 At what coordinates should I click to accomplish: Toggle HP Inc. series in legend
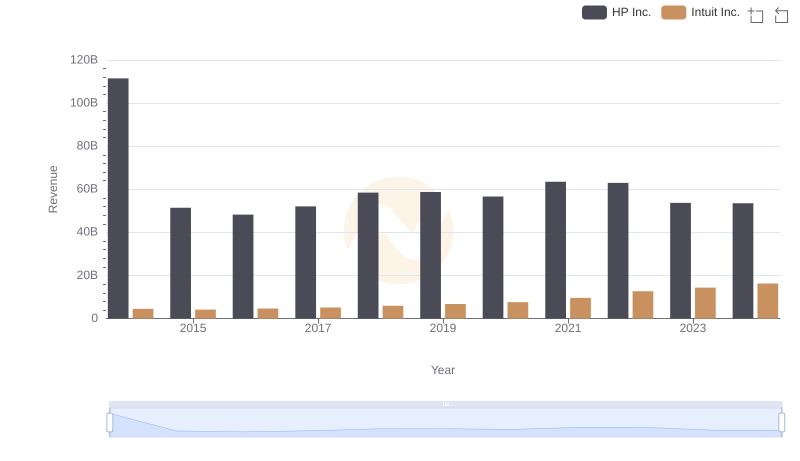[616, 12]
